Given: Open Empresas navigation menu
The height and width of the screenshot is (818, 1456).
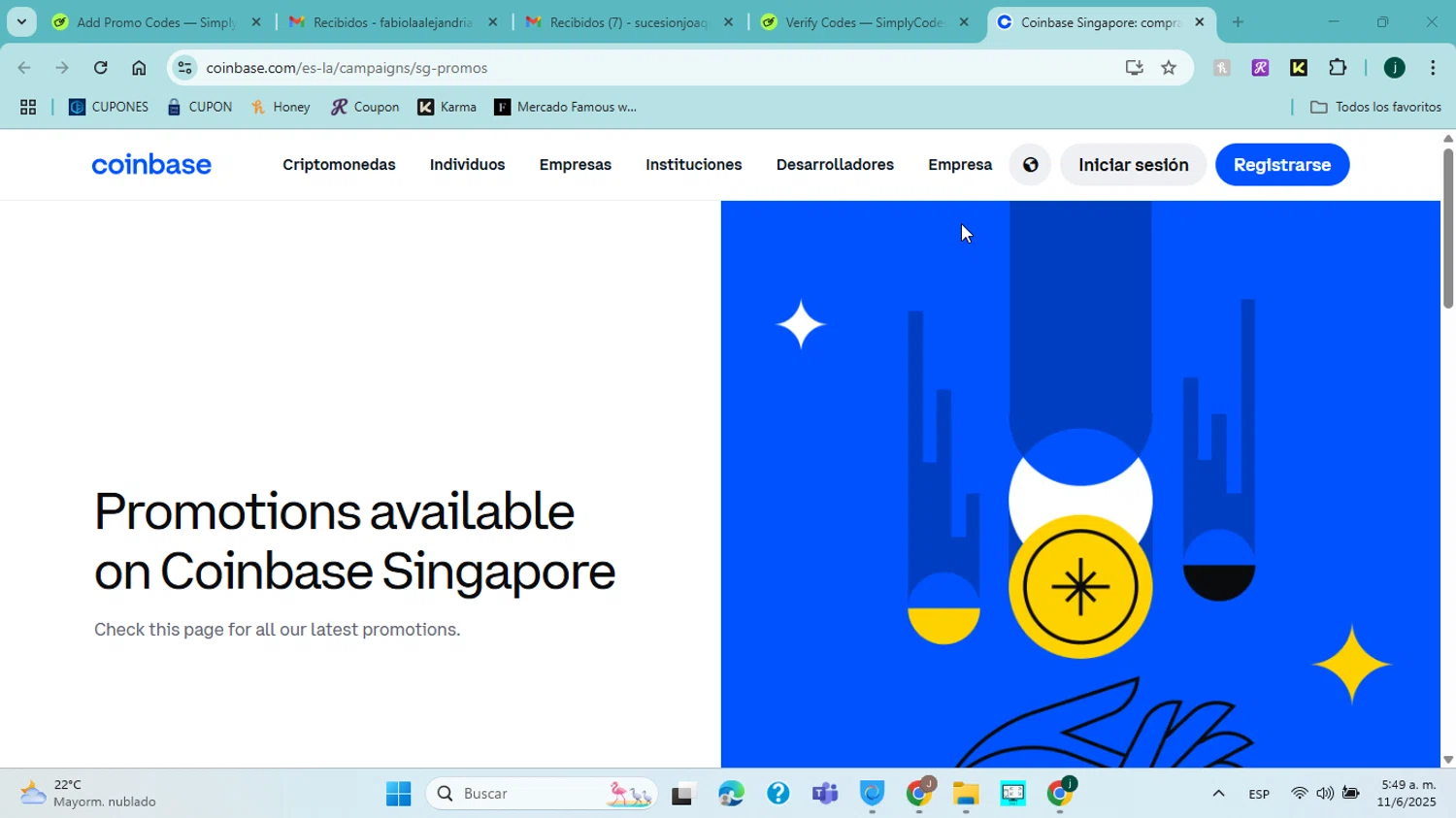Looking at the screenshot, I should coord(575,165).
